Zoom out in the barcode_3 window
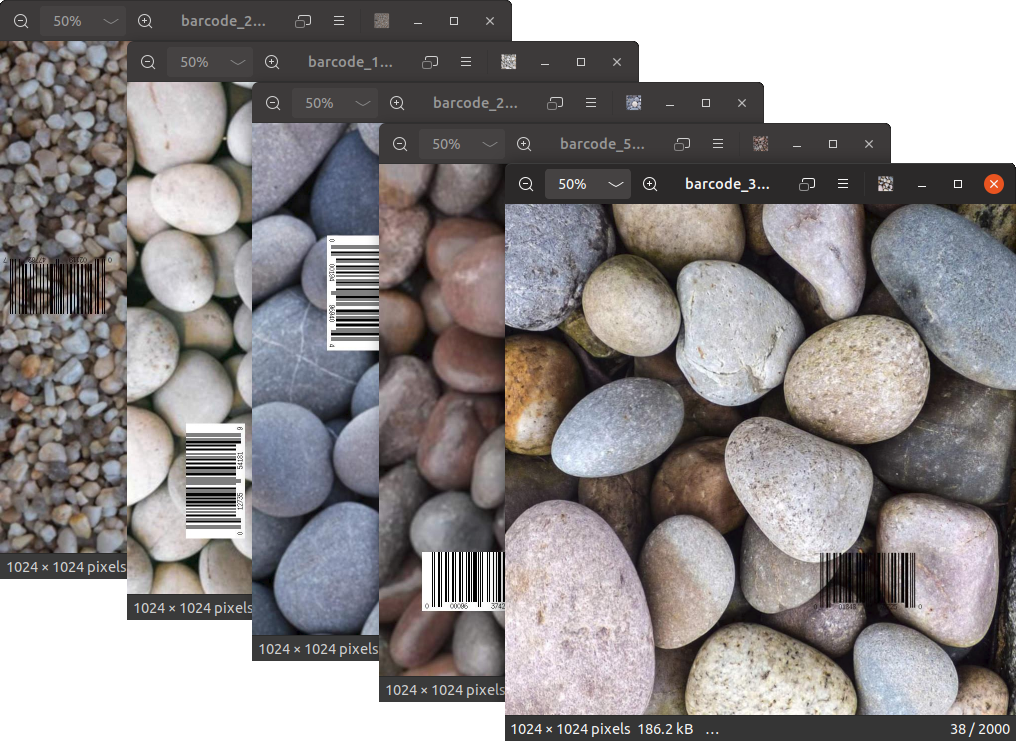The height and width of the screenshot is (741, 1016). [x=526, y=184]
